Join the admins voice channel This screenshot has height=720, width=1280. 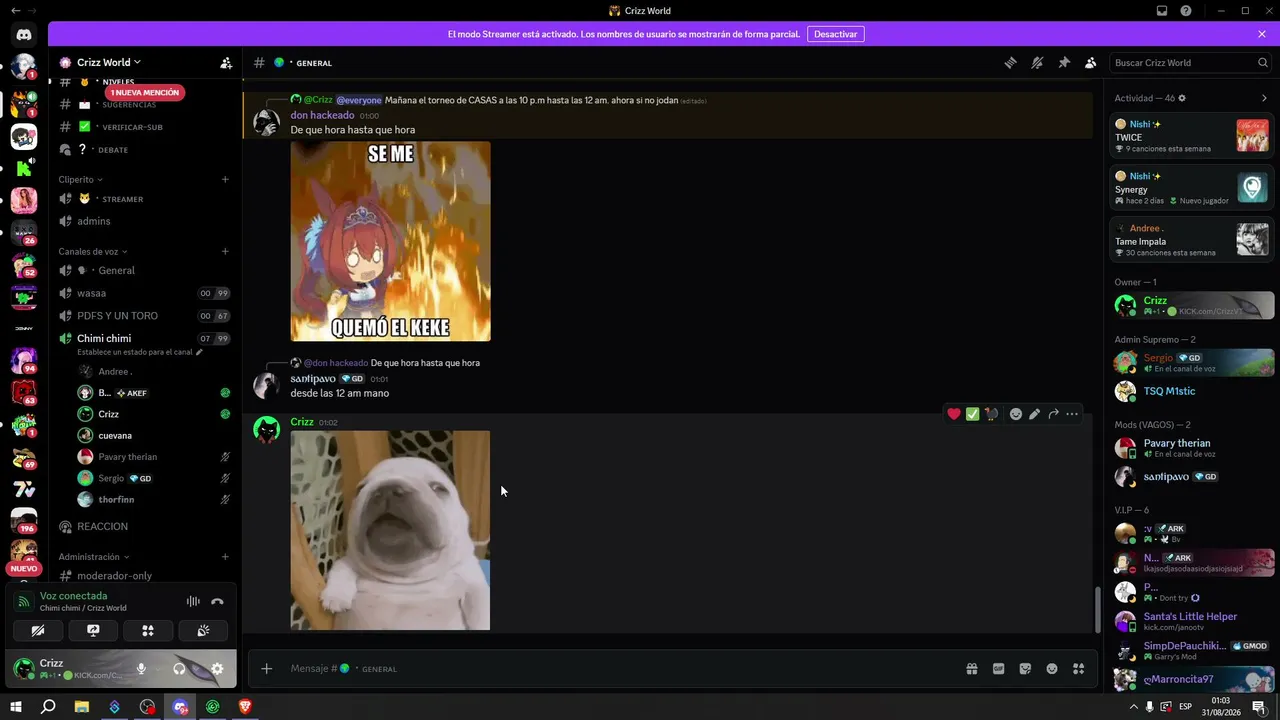coord(145,221)
